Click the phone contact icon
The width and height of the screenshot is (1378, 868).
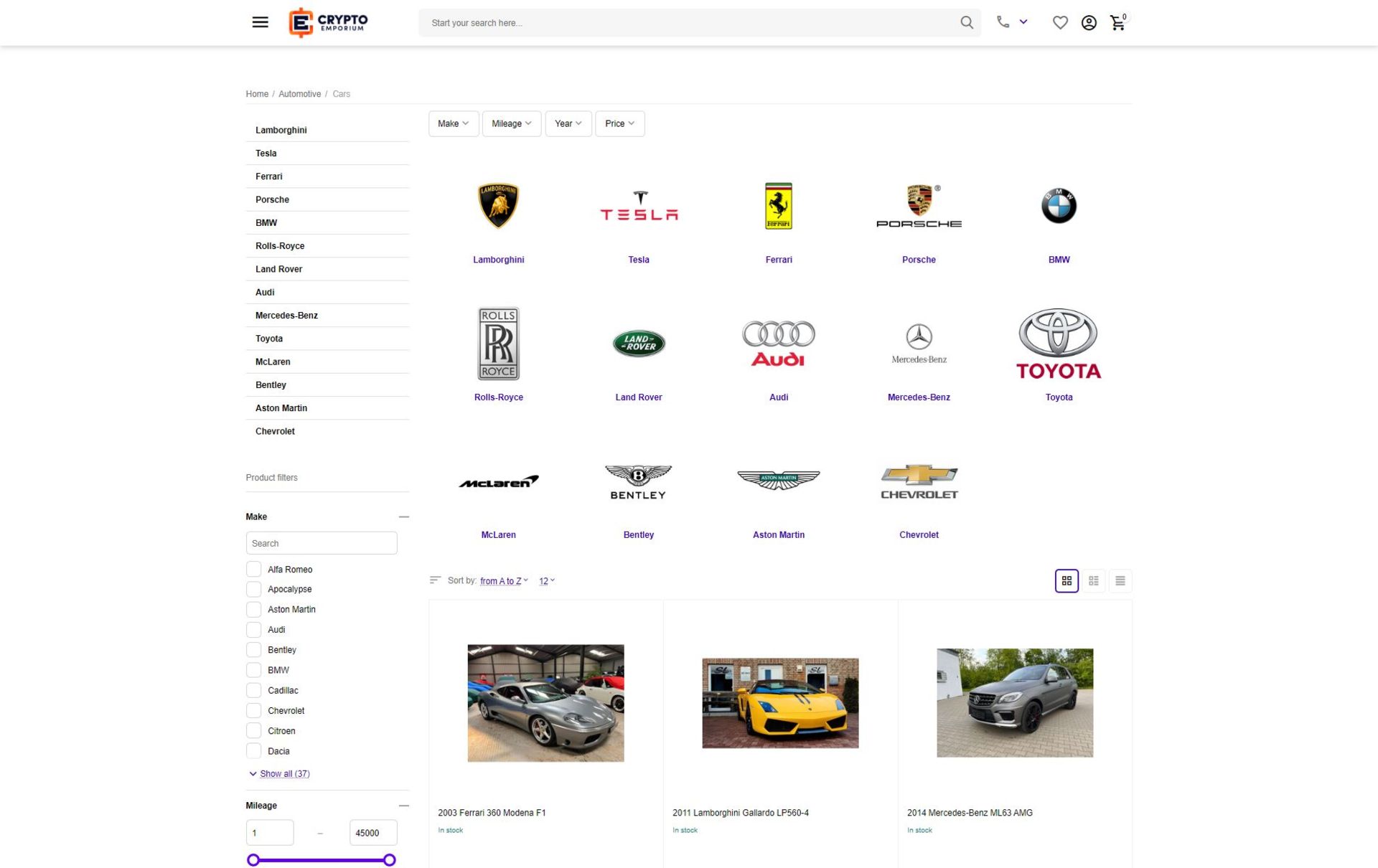click(1003, 22)
